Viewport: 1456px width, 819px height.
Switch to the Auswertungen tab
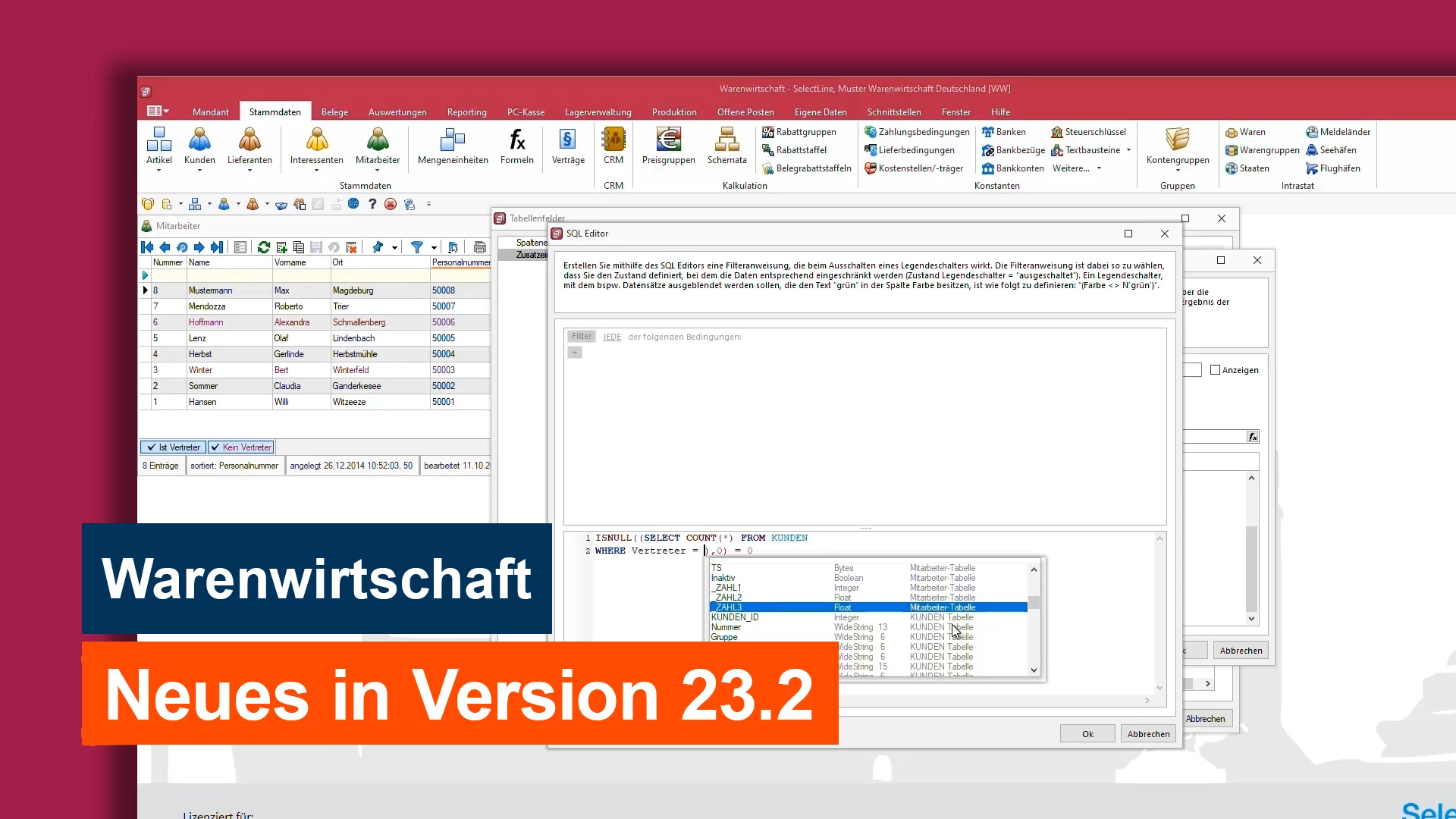(397, 112)
